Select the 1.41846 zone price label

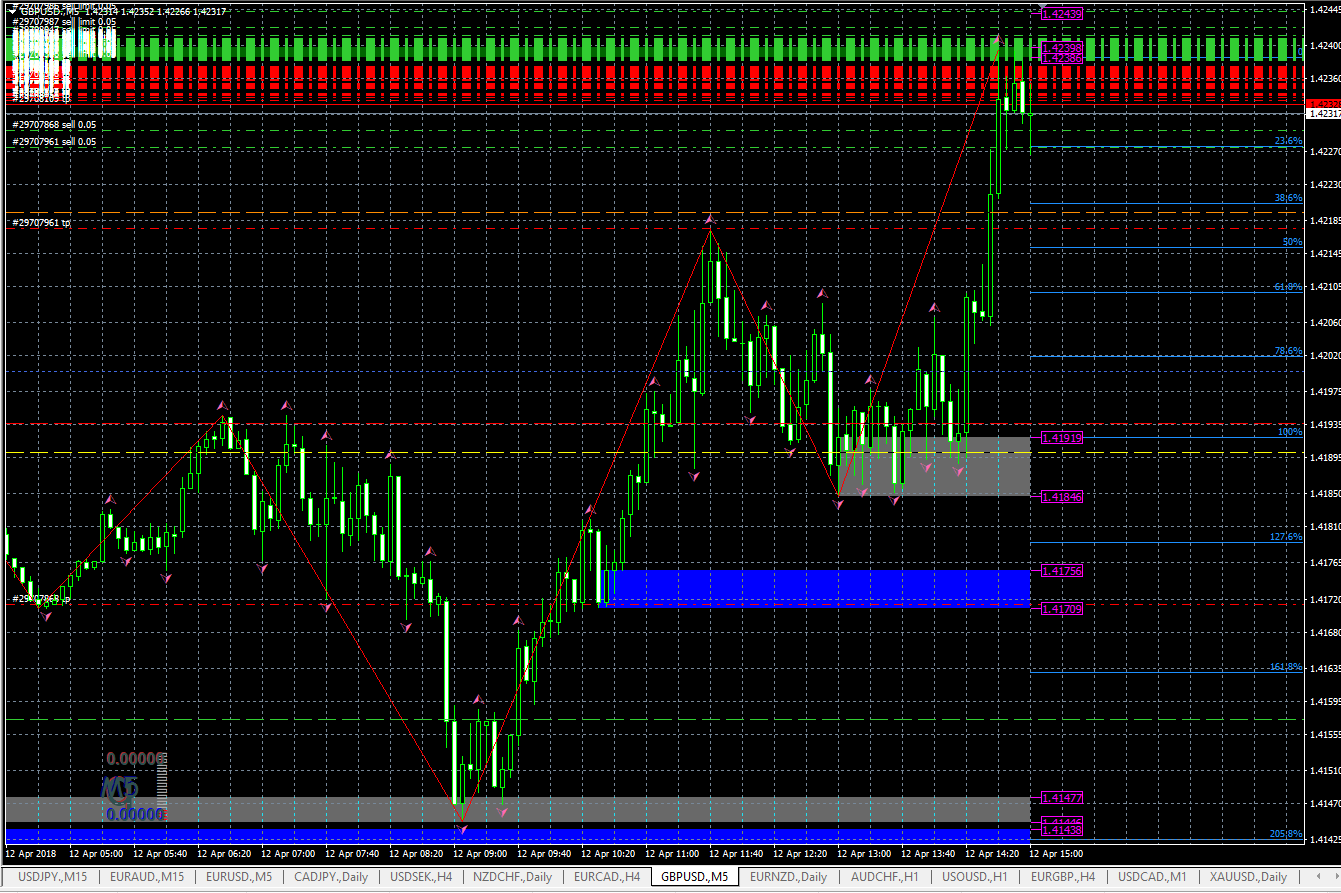(1062, 496)
